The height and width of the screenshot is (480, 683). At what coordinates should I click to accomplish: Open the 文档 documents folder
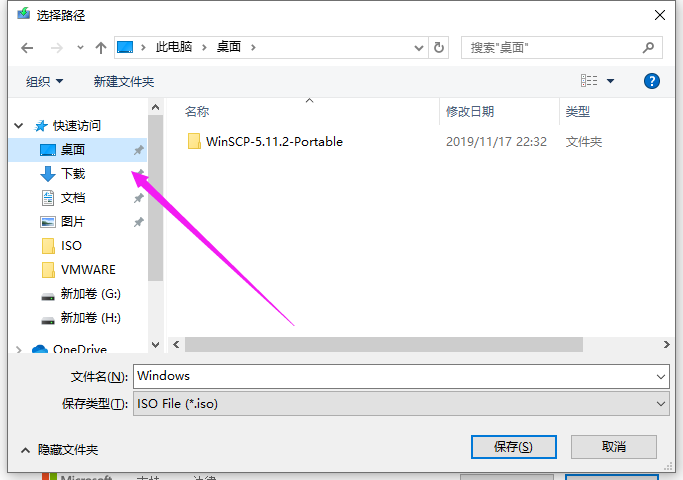(x=73, y=198)
